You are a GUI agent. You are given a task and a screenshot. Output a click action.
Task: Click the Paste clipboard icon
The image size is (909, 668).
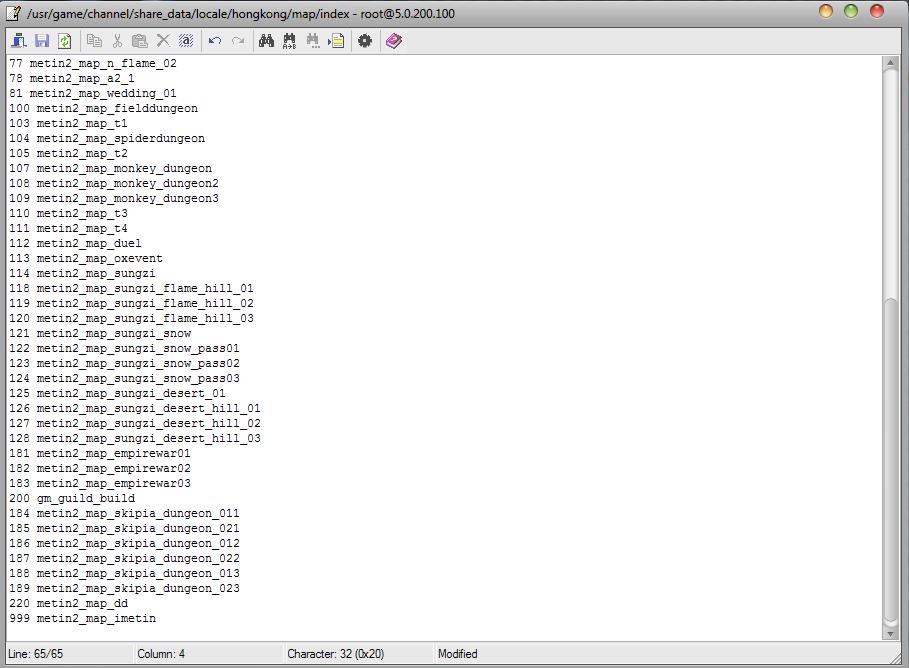[x=139, y=41]
